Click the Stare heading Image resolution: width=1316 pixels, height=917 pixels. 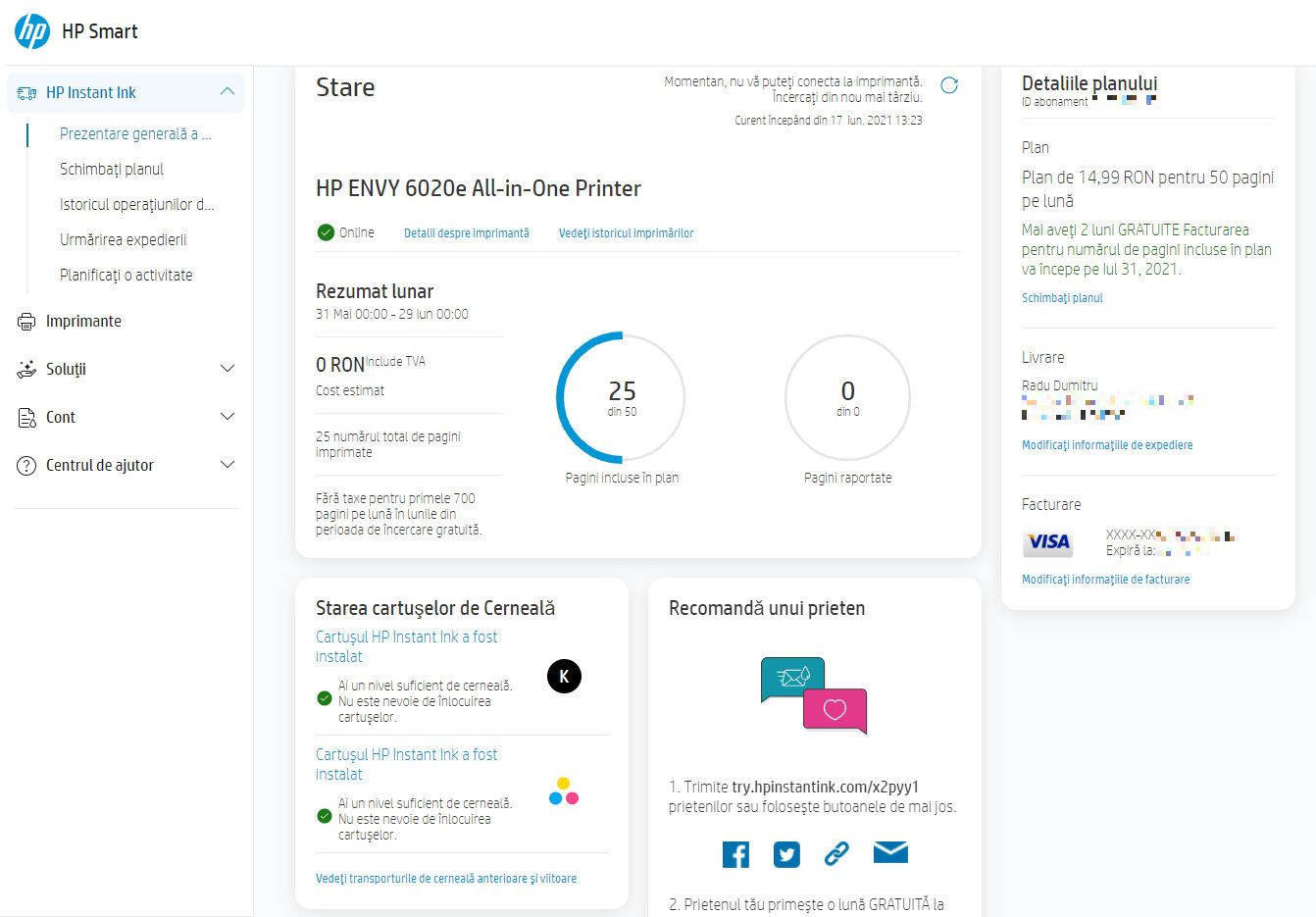[345, 87]
